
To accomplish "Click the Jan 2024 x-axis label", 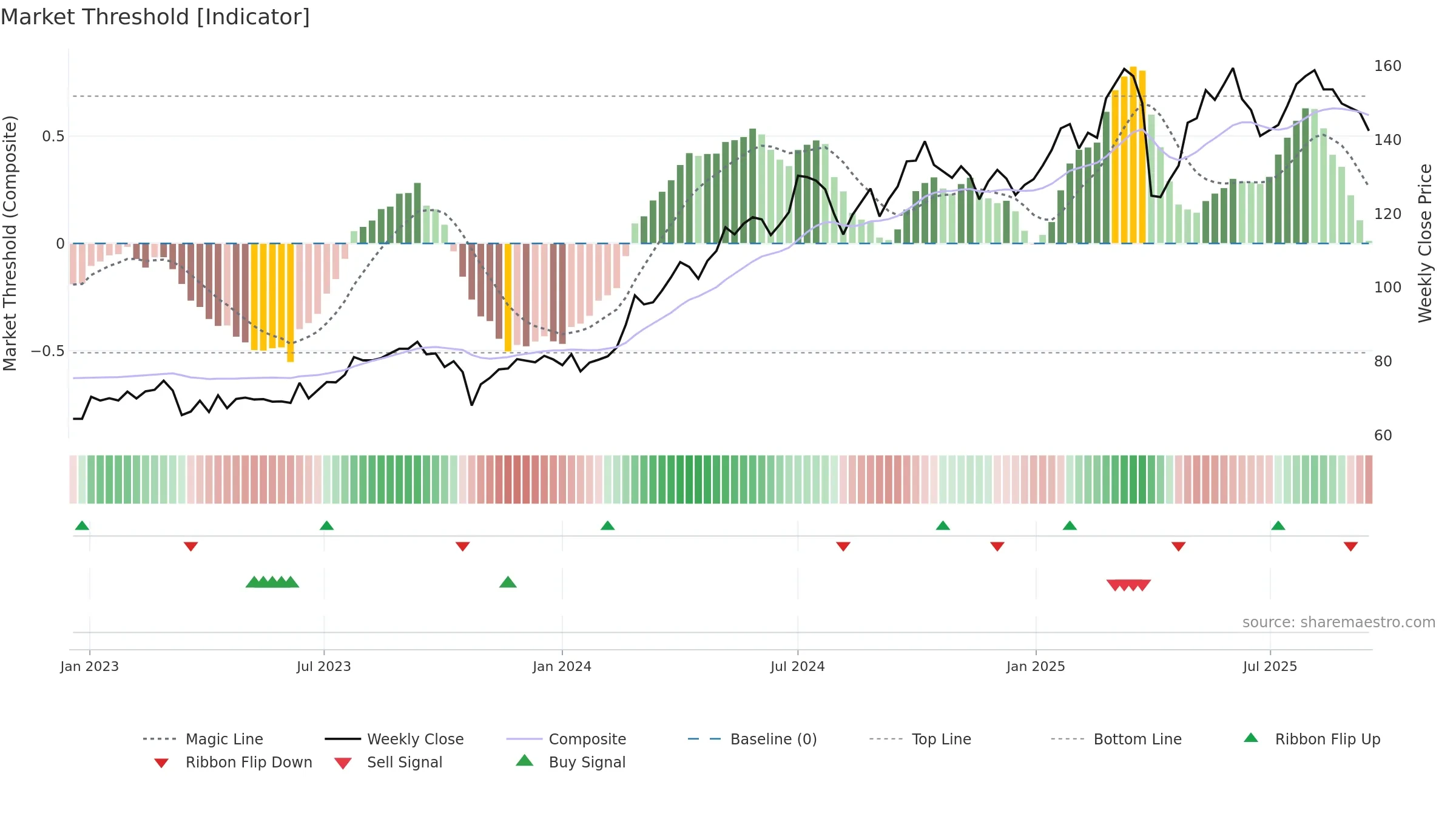I will point(562,666).
